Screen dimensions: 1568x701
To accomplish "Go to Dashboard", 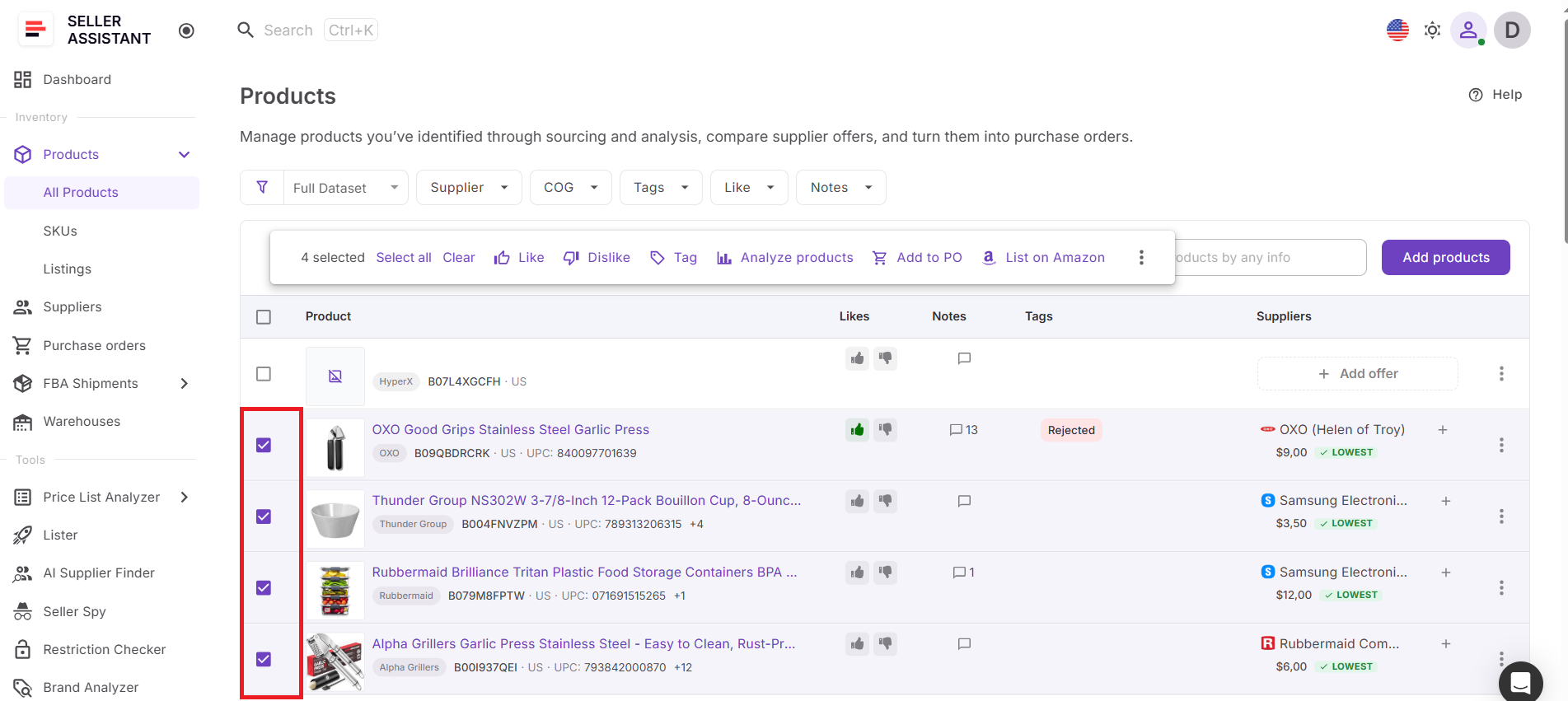I will 77,80.
